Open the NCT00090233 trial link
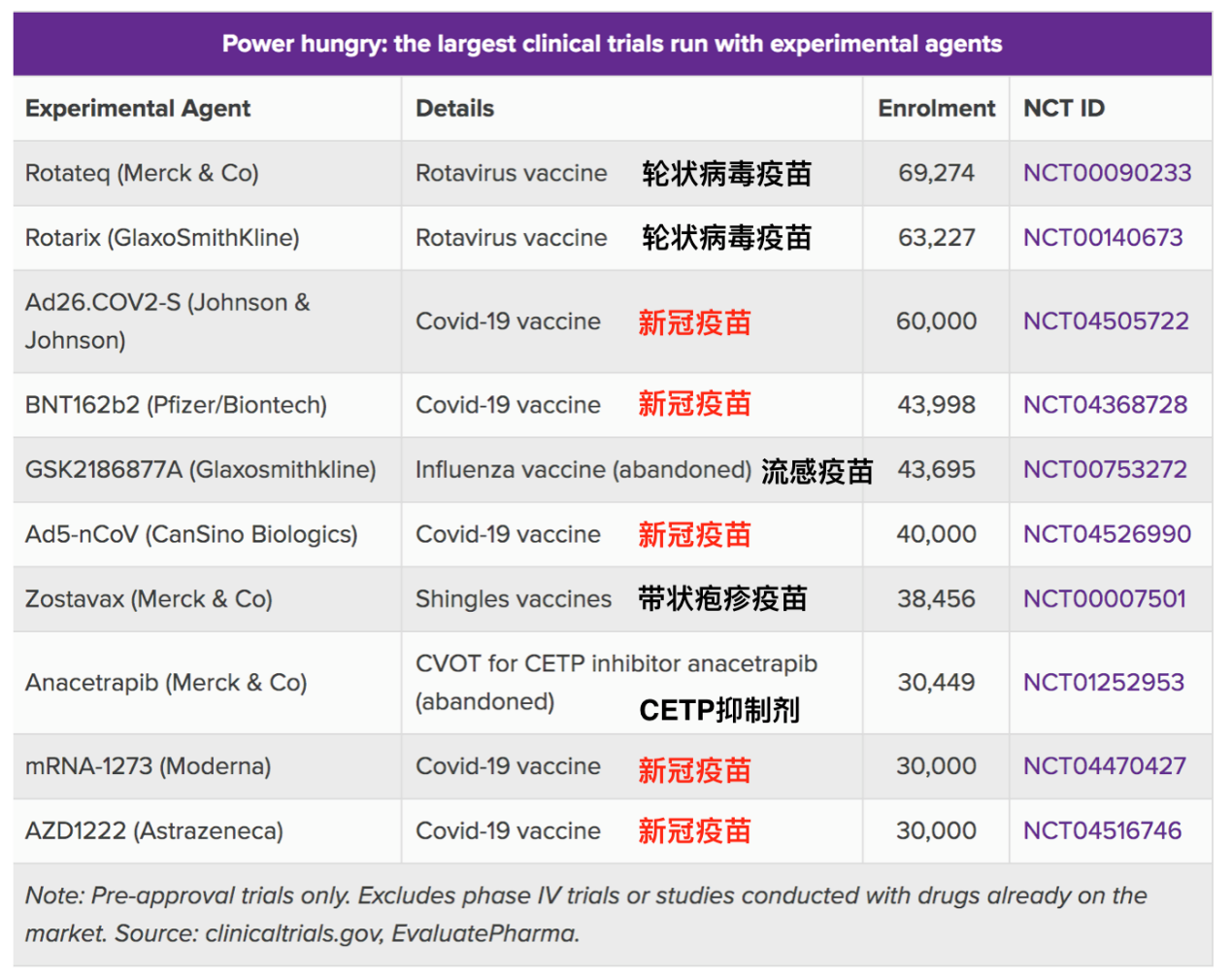 click(x=1107, y=173)
